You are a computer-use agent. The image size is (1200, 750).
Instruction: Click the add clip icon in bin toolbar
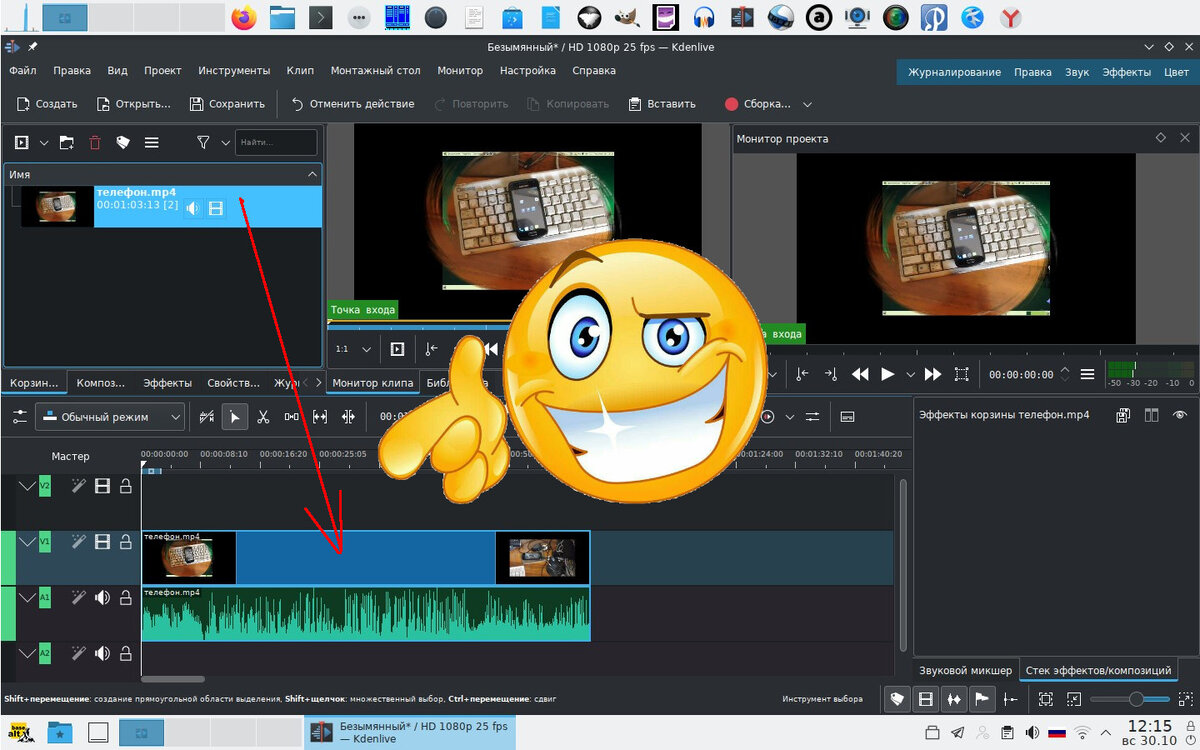[20, 143]
